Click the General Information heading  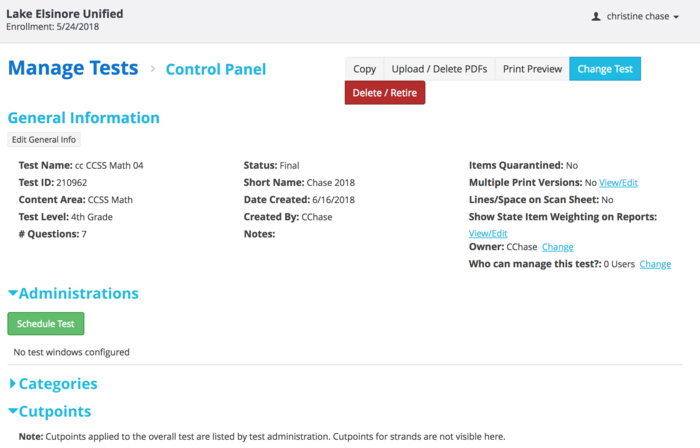[x=84, y=118]
